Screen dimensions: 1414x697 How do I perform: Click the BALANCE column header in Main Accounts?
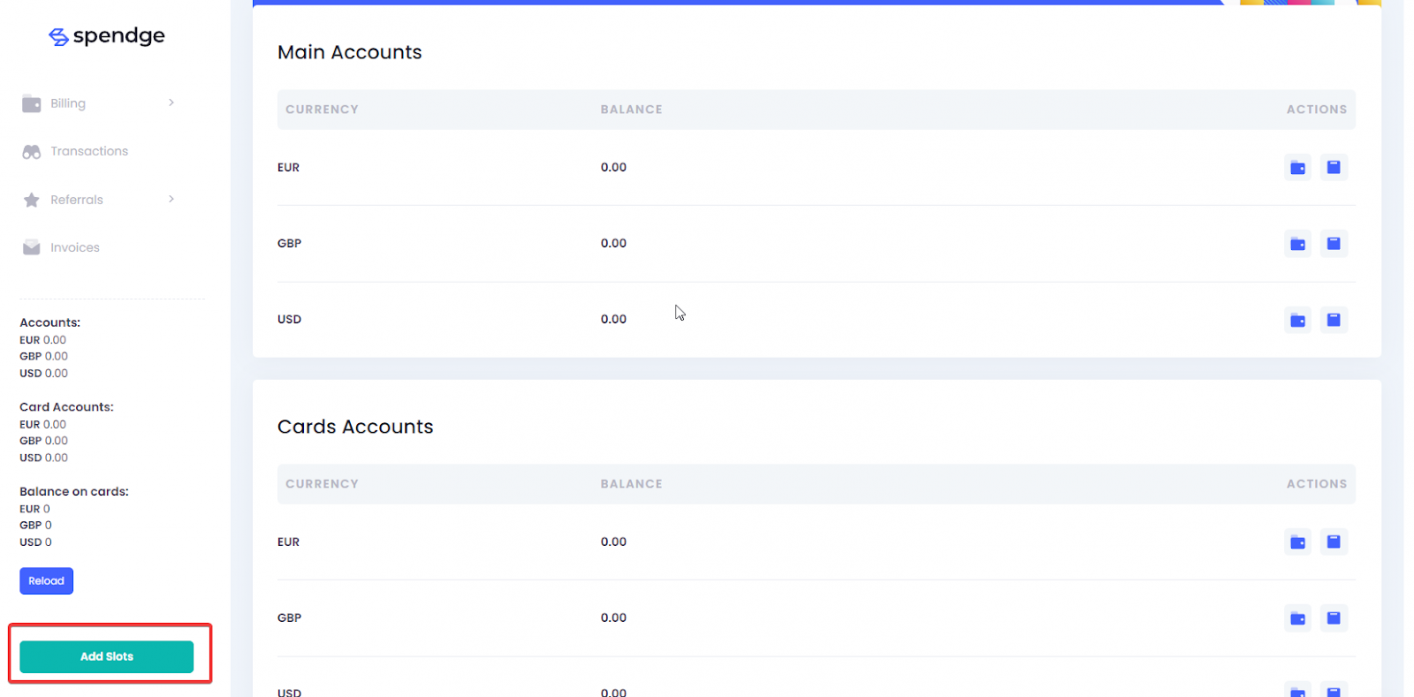pyautogui.click(x=631, y=110)
